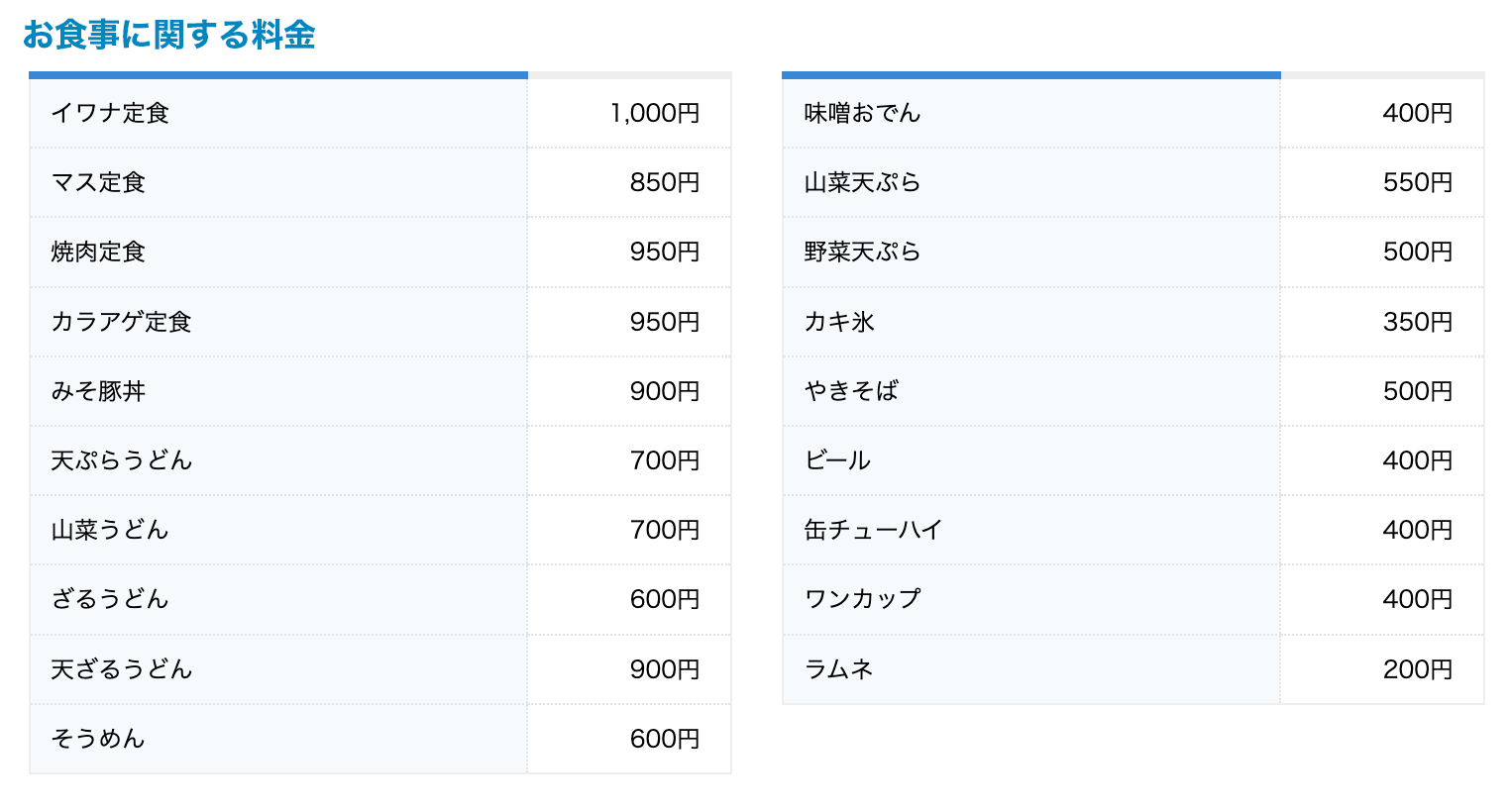This screenshot has height=812, width=1511.
Task: Click the マス定食 item name
Action: [x=98, y=183]
